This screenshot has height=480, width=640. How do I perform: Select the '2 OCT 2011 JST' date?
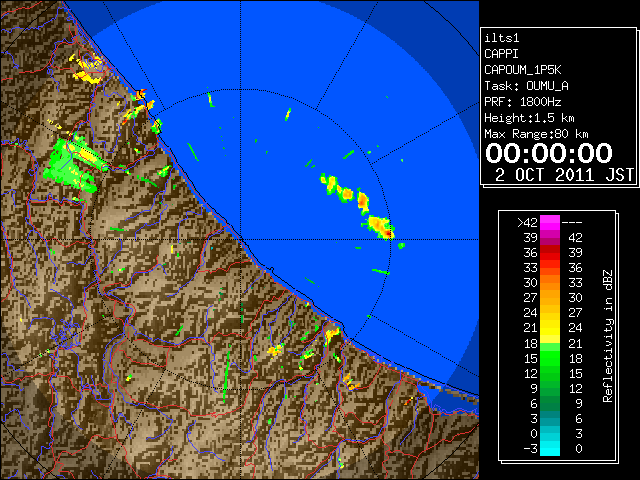(564, 175)
